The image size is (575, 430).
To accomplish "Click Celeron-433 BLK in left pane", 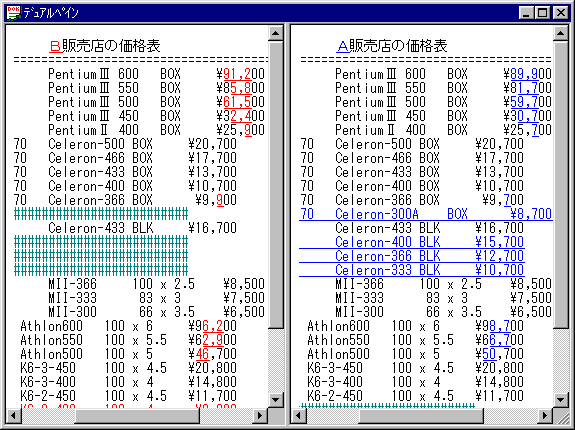I will pyautogui.click(x=100, y=228).
